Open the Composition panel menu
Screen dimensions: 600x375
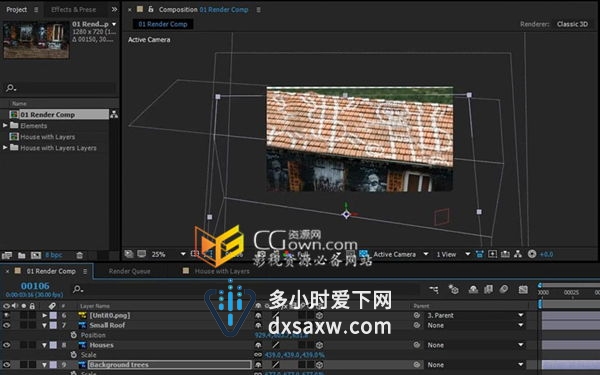(x=259, y=10)
